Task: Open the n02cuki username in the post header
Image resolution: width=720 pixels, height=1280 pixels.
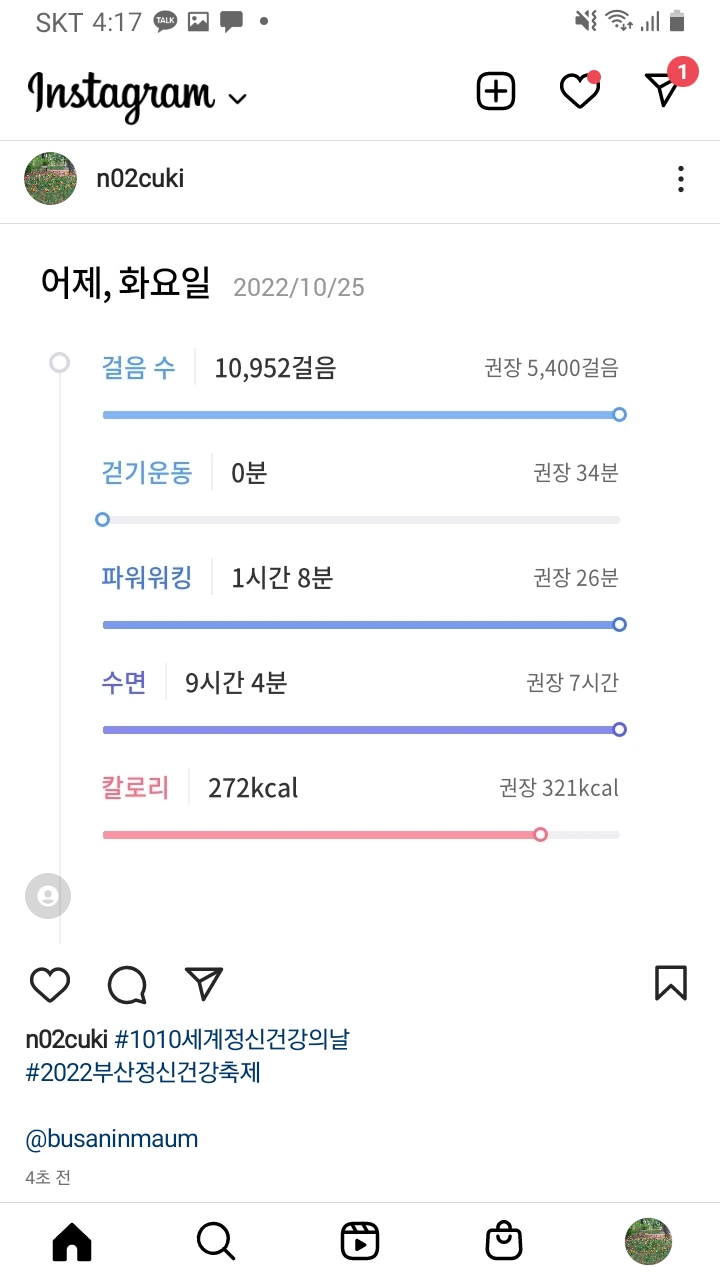Action: click(140, 180)
